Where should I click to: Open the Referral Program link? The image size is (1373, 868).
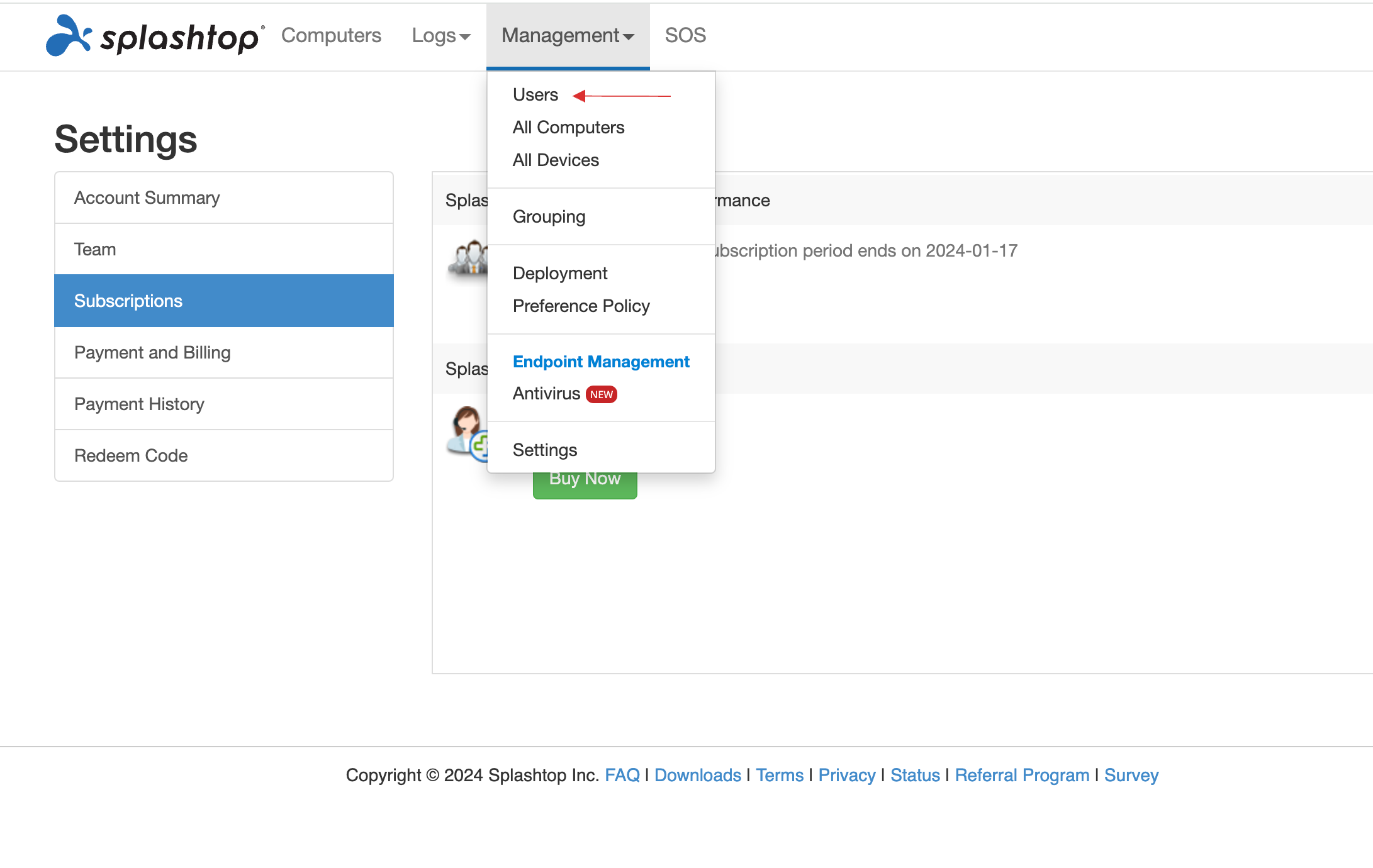tap(1022, 775)
